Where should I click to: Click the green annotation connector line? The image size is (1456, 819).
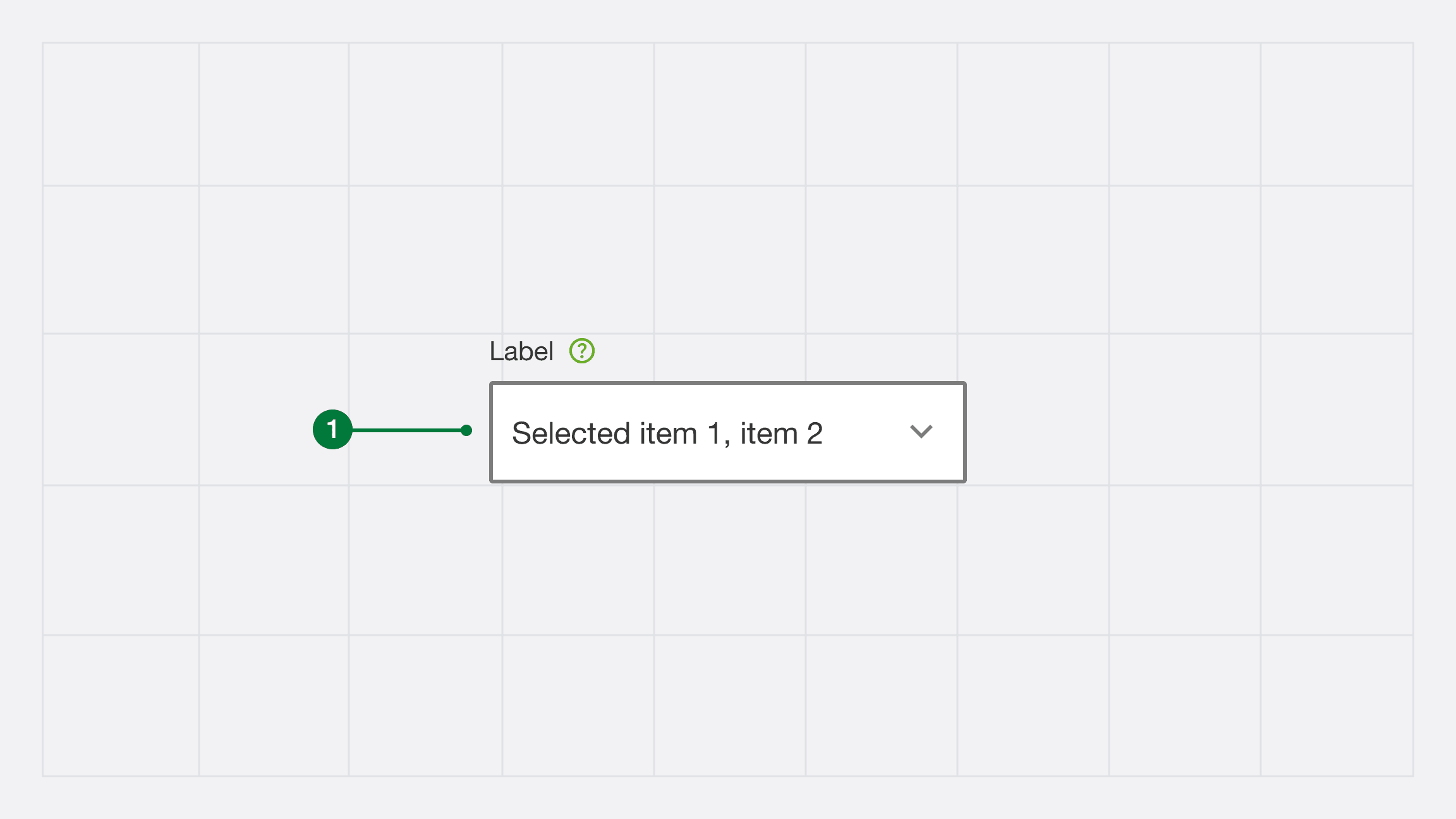[406, 430]
